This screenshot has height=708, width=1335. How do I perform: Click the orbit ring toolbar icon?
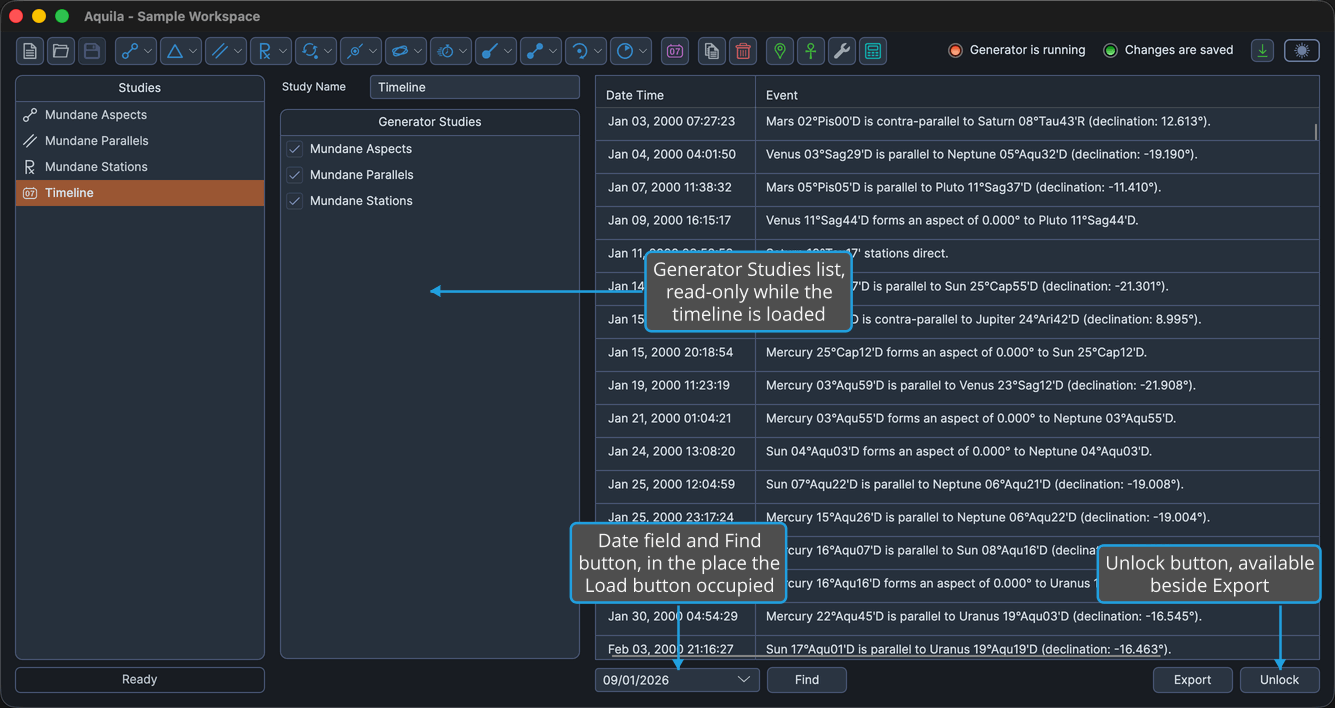(400, 51)
